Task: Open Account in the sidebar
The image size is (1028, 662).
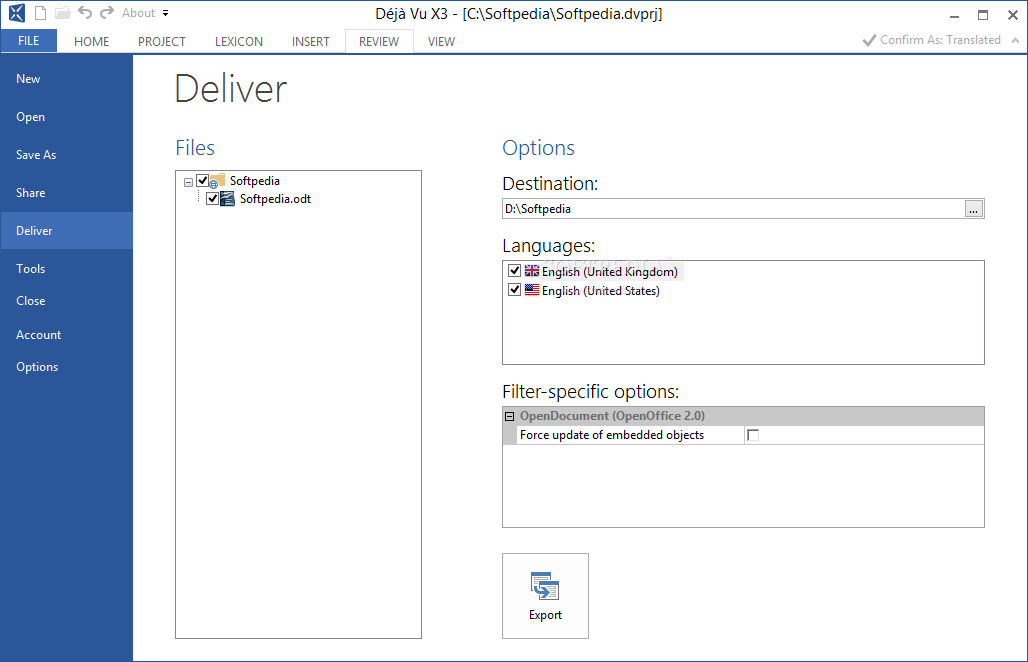Action: pyautogui.click(x=66, y=335)
